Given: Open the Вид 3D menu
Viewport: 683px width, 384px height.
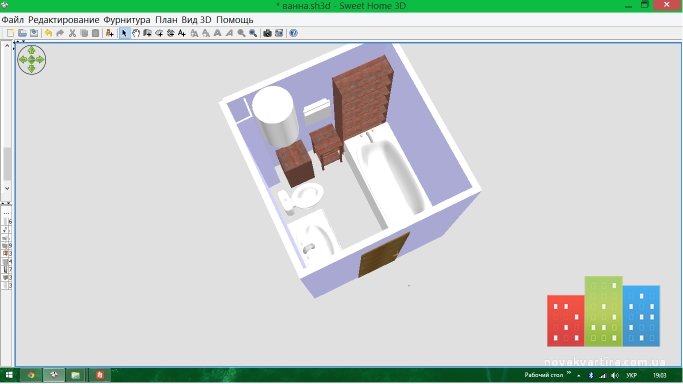Looking at the screenshot, I should [x=196, y=20].
